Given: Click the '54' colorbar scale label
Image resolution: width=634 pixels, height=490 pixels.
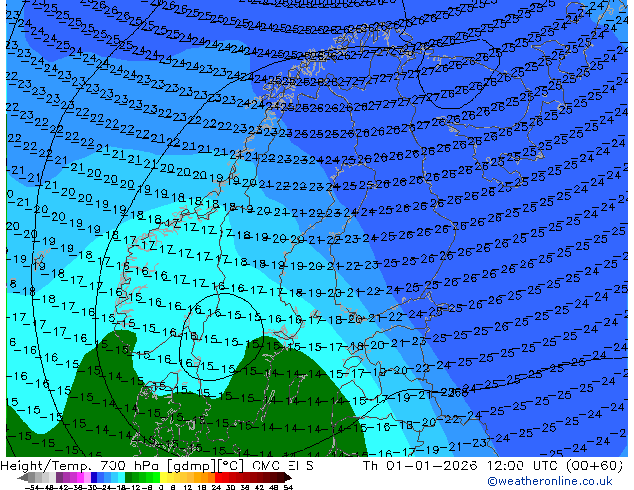Looking at the screenshot, I should point(287,487).
